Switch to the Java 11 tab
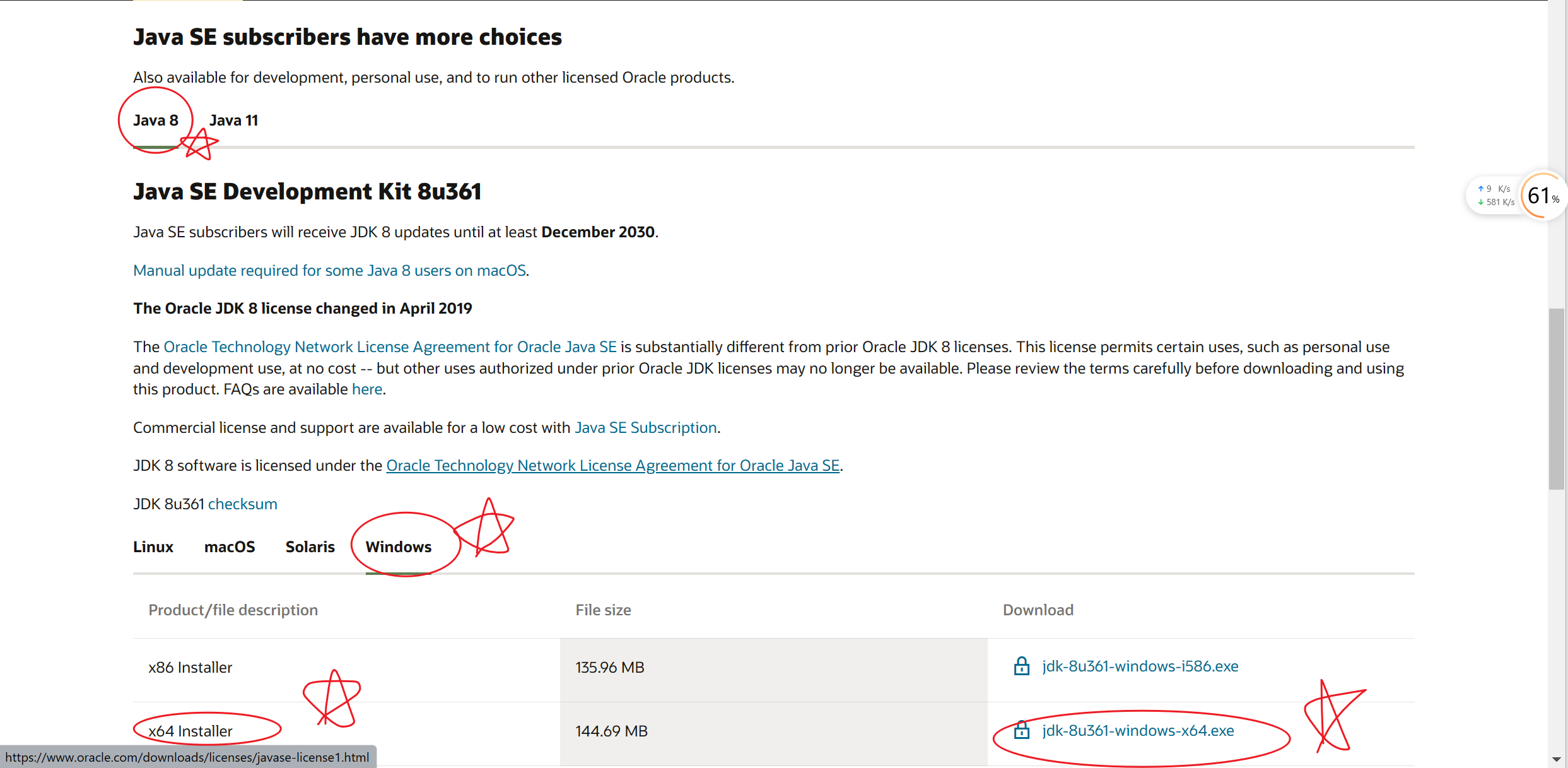This screenshot has width=1568, height=768. (233, 121)
